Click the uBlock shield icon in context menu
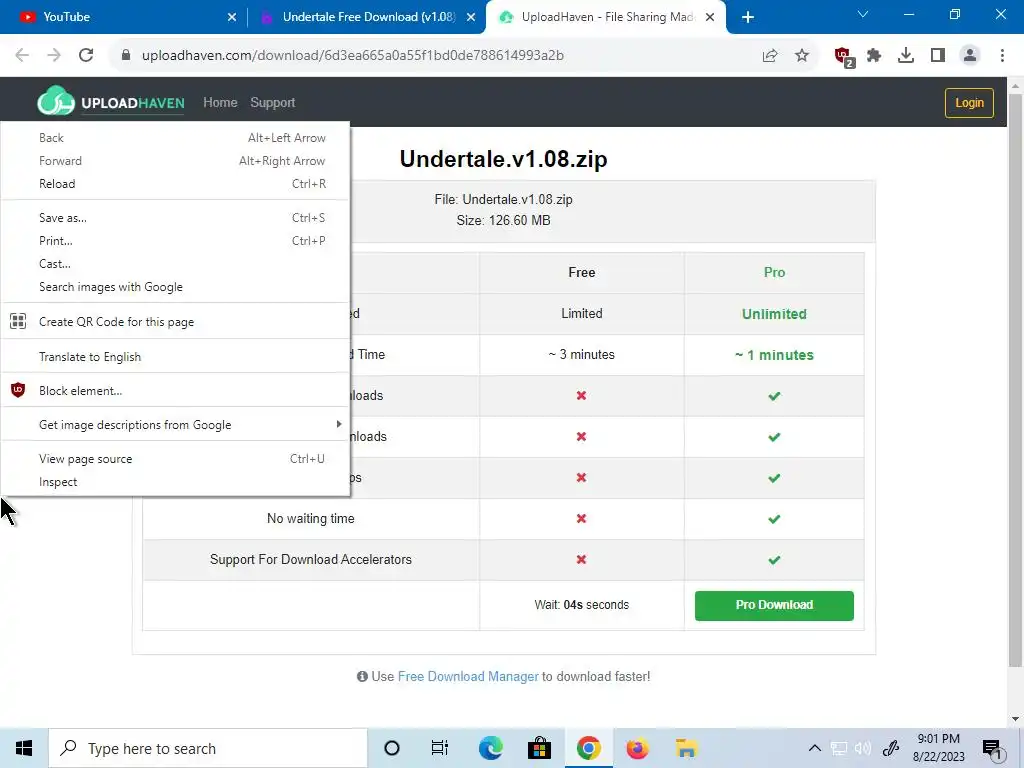Screen dimensions: 1024x768 point(18,391)
